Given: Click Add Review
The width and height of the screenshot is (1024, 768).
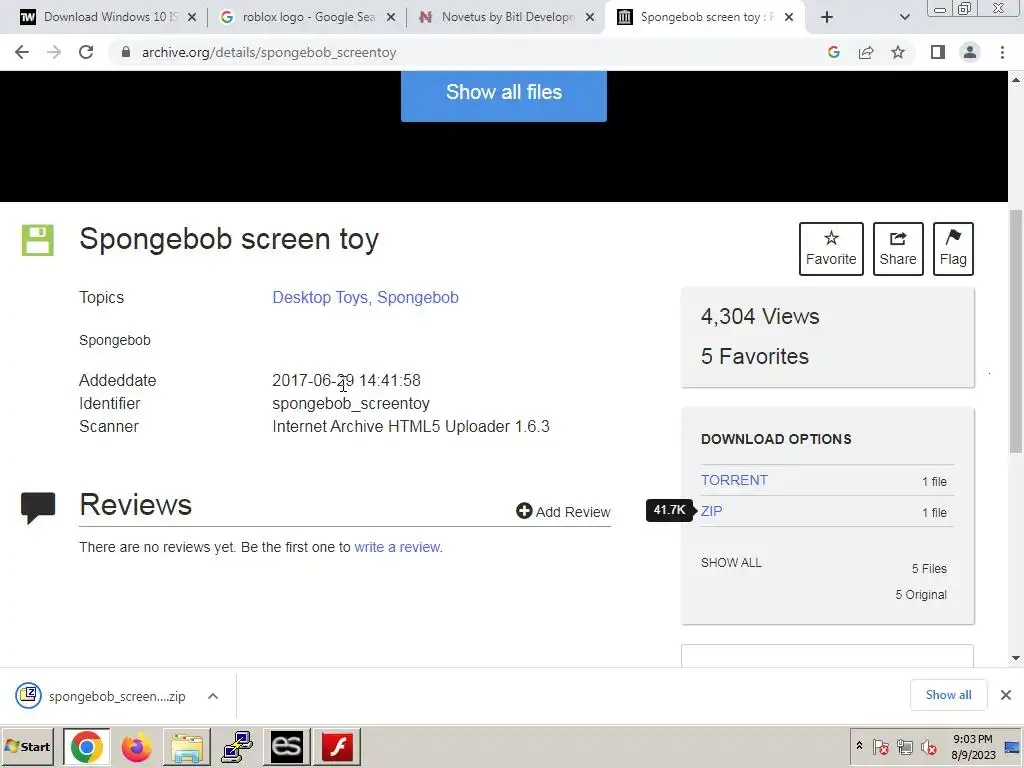Looking at the screenshot, I should [x=563, y=511].
